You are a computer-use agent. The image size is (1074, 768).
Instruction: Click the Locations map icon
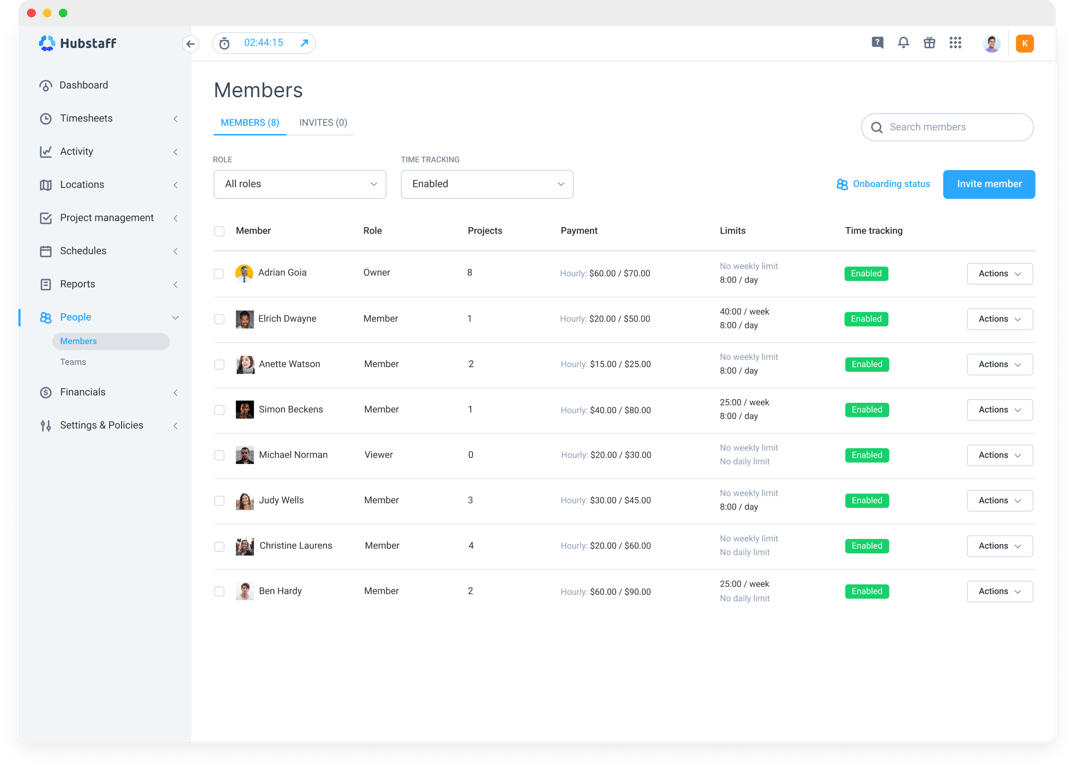click(46, 185)
